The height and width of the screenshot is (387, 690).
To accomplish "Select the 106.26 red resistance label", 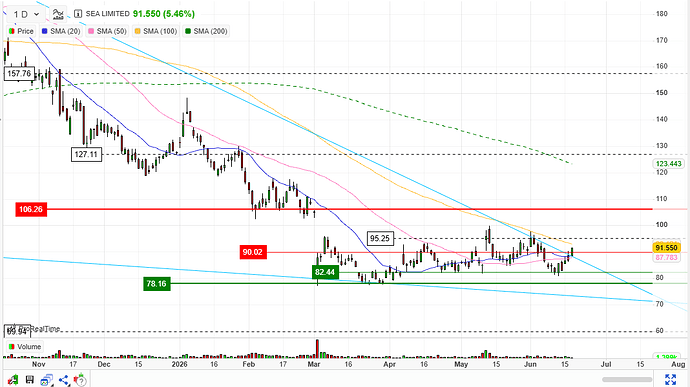I will [31, 209].
